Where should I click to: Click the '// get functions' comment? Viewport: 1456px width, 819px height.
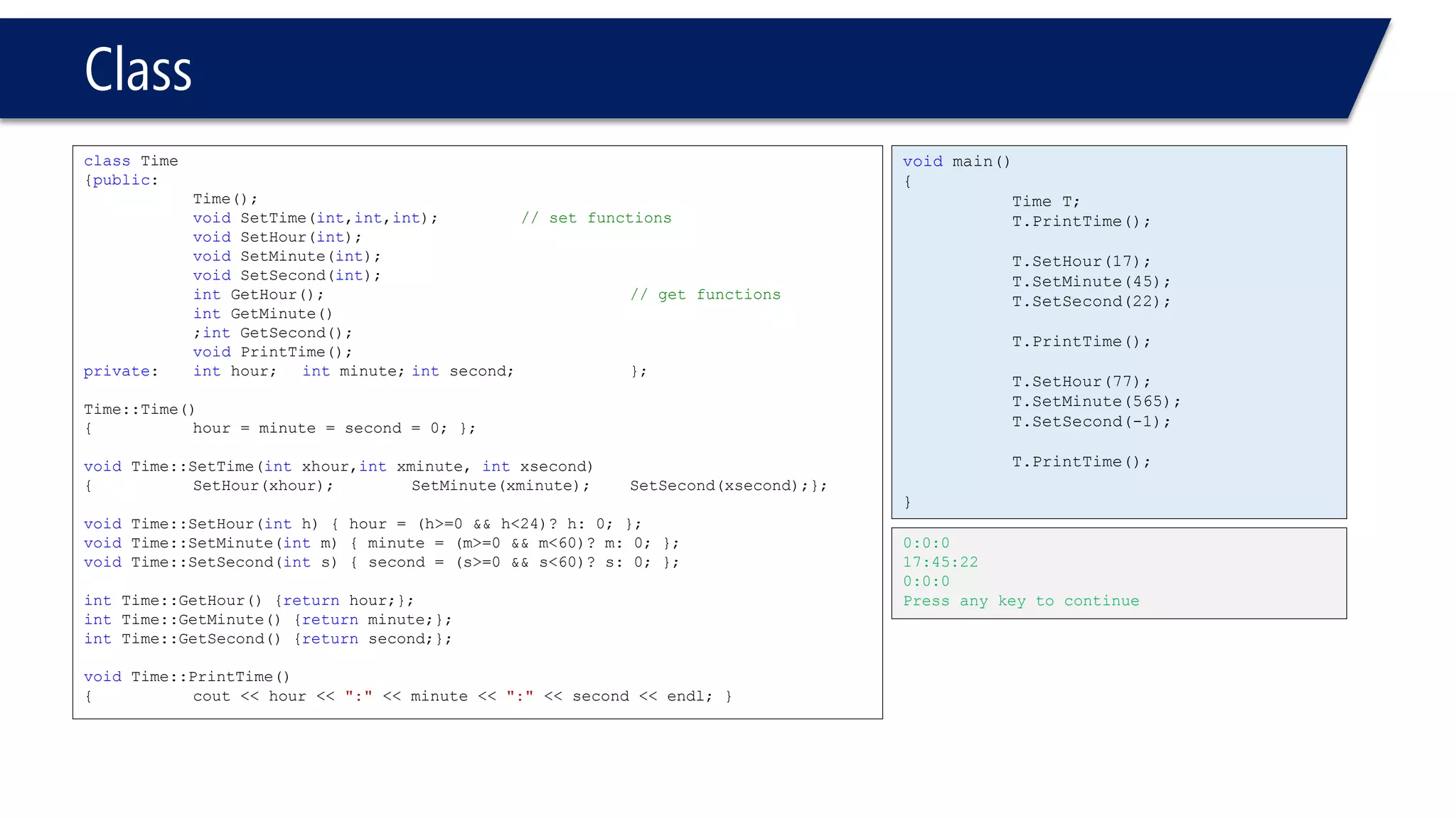tap(705, 295)
